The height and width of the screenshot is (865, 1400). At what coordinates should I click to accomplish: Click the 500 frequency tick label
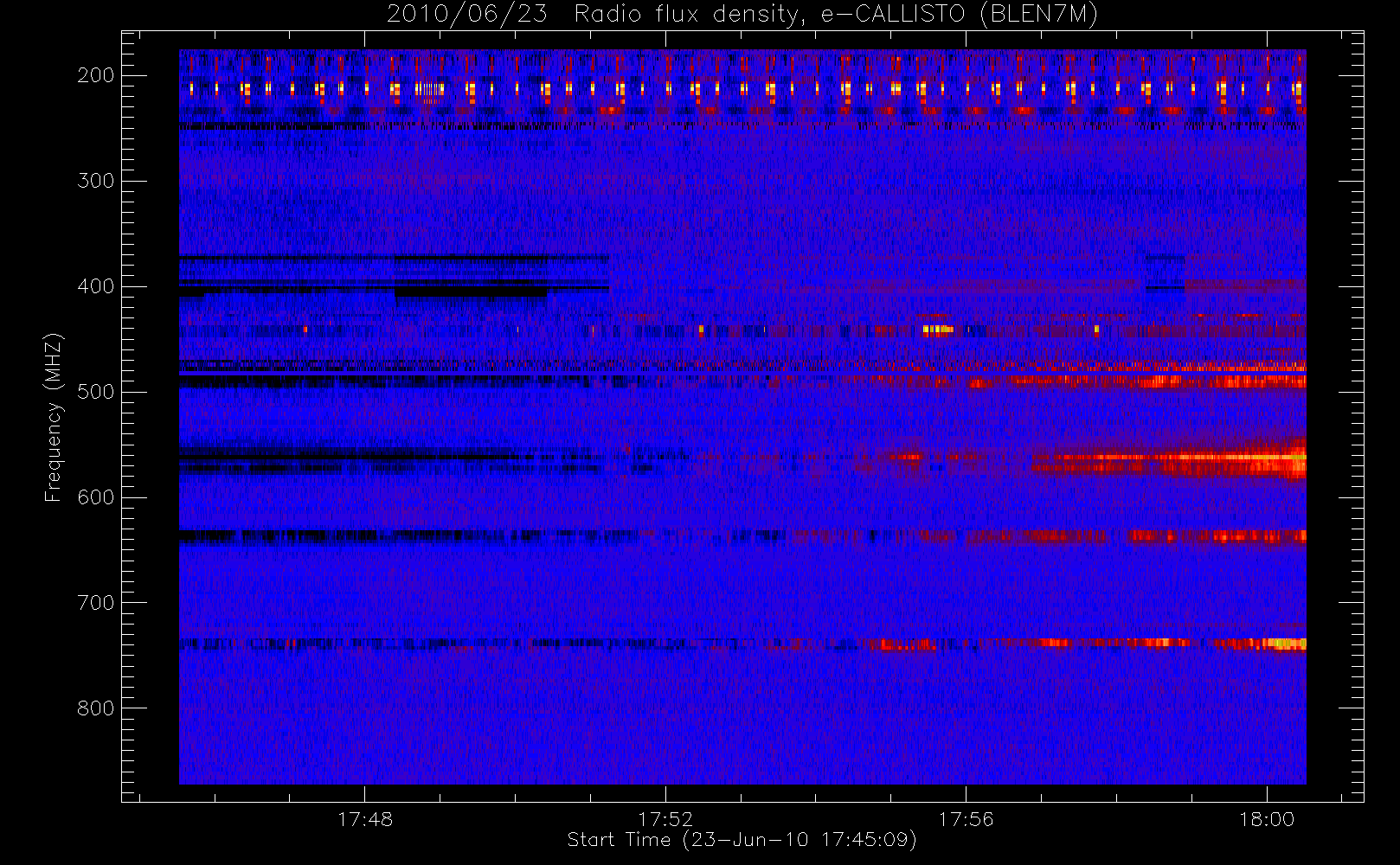point(95,392)
